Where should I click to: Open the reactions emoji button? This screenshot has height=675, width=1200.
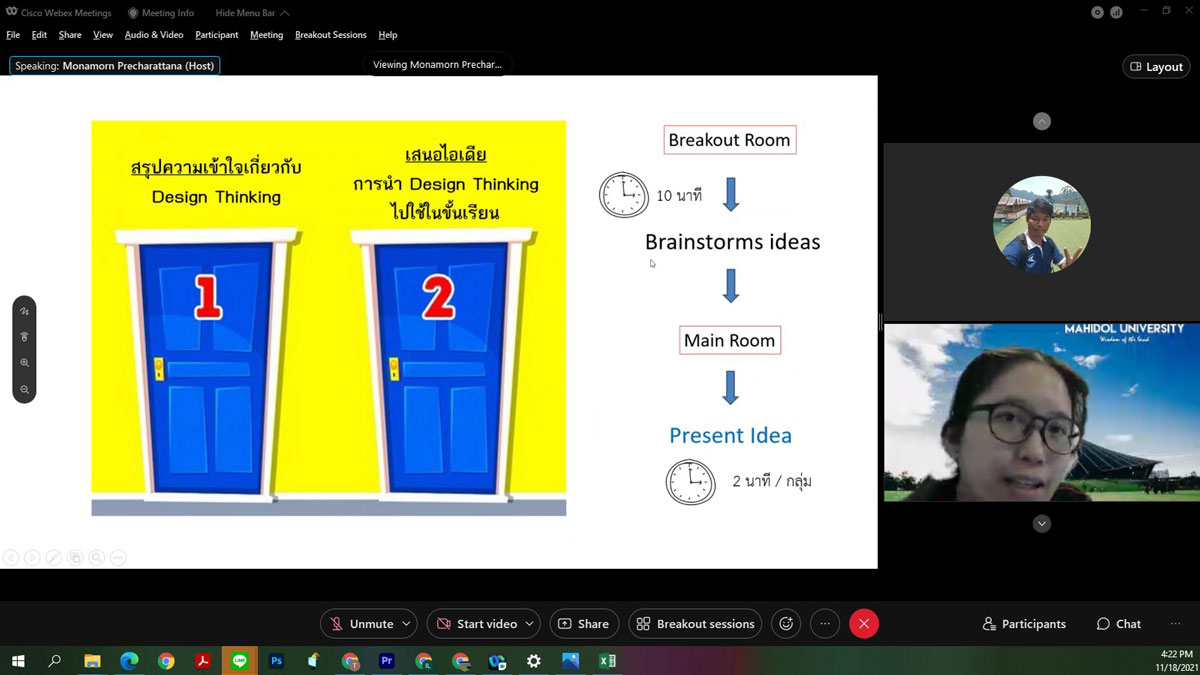(786, 624)
